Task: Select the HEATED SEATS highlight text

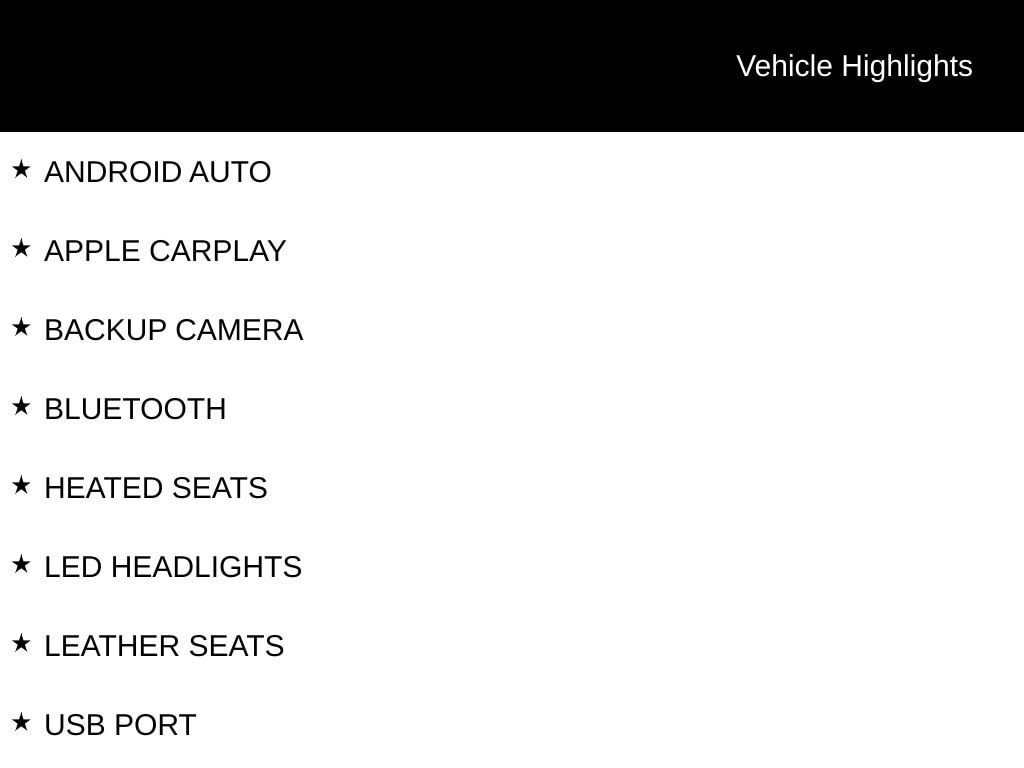Action: tap(156, 488)
